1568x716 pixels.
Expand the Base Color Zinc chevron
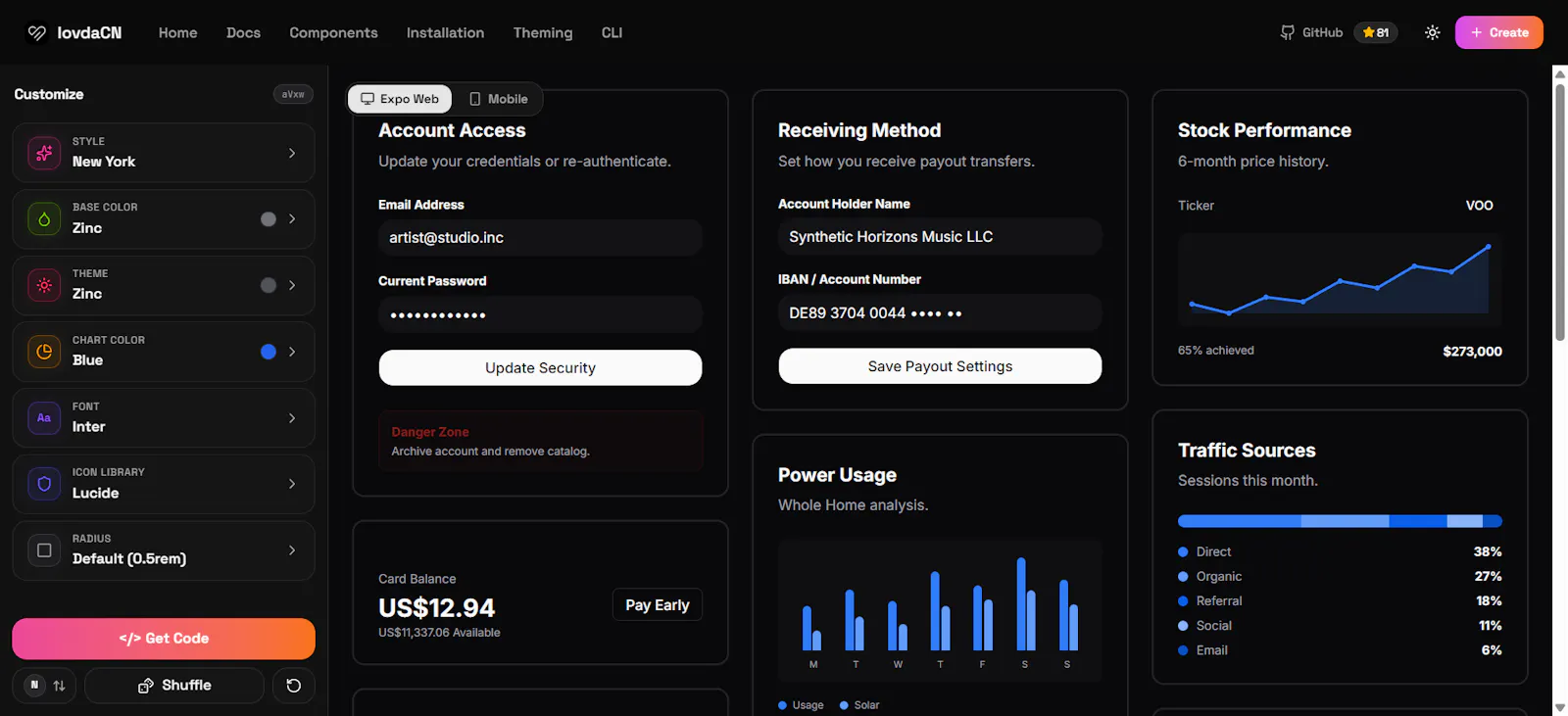[292, 219]
